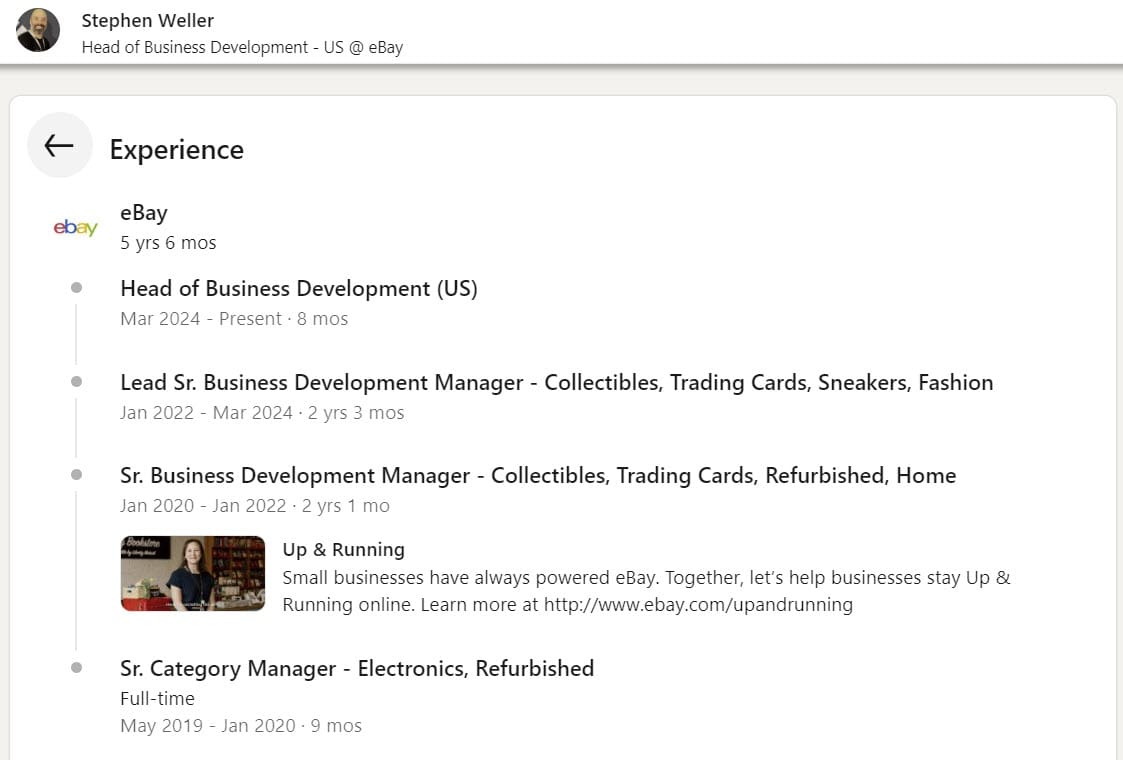This screenshot has height=760, width=1123.
Task: Click the Up & Running description text
Action: pyautogui.click(x=646, y=591)
